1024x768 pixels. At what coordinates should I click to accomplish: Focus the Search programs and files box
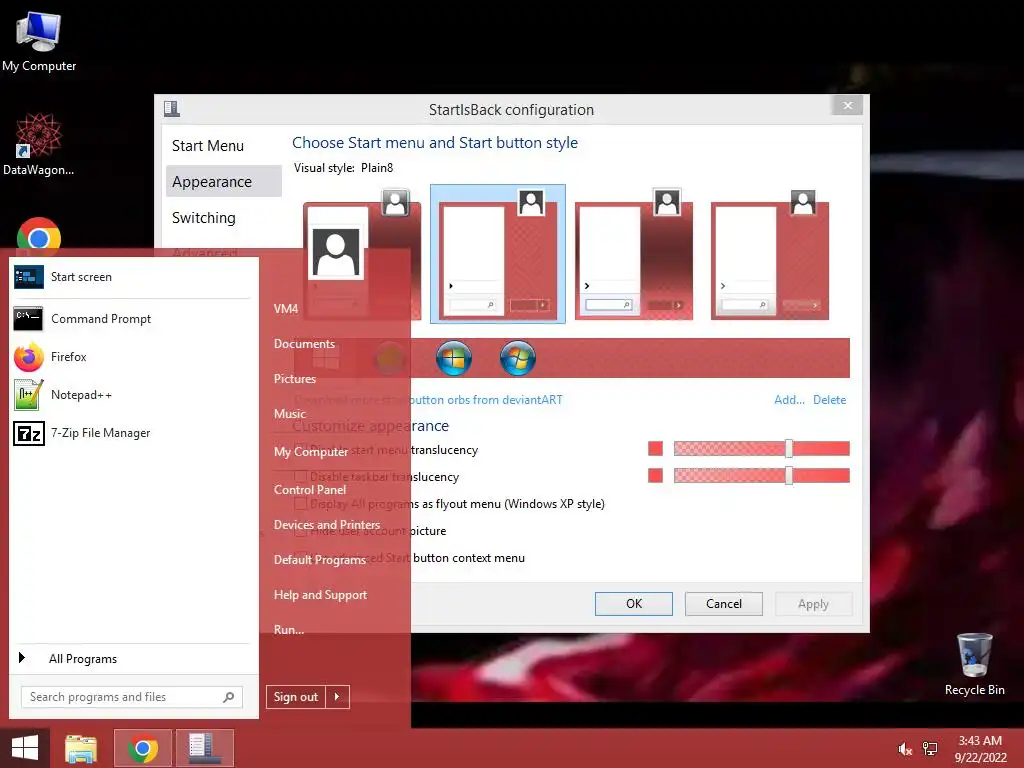tap(131, 697)
